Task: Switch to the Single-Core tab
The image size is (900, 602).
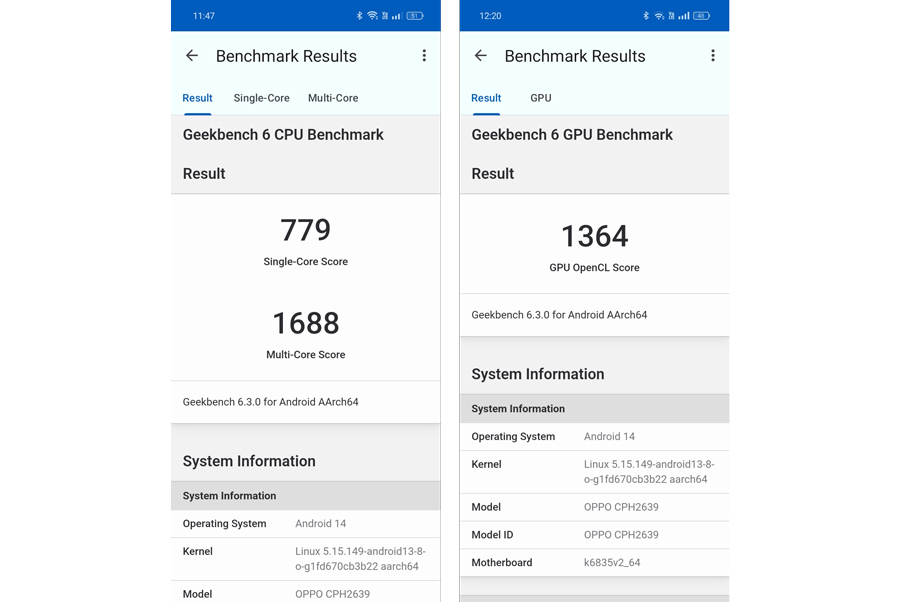Action: click(261, 98)
